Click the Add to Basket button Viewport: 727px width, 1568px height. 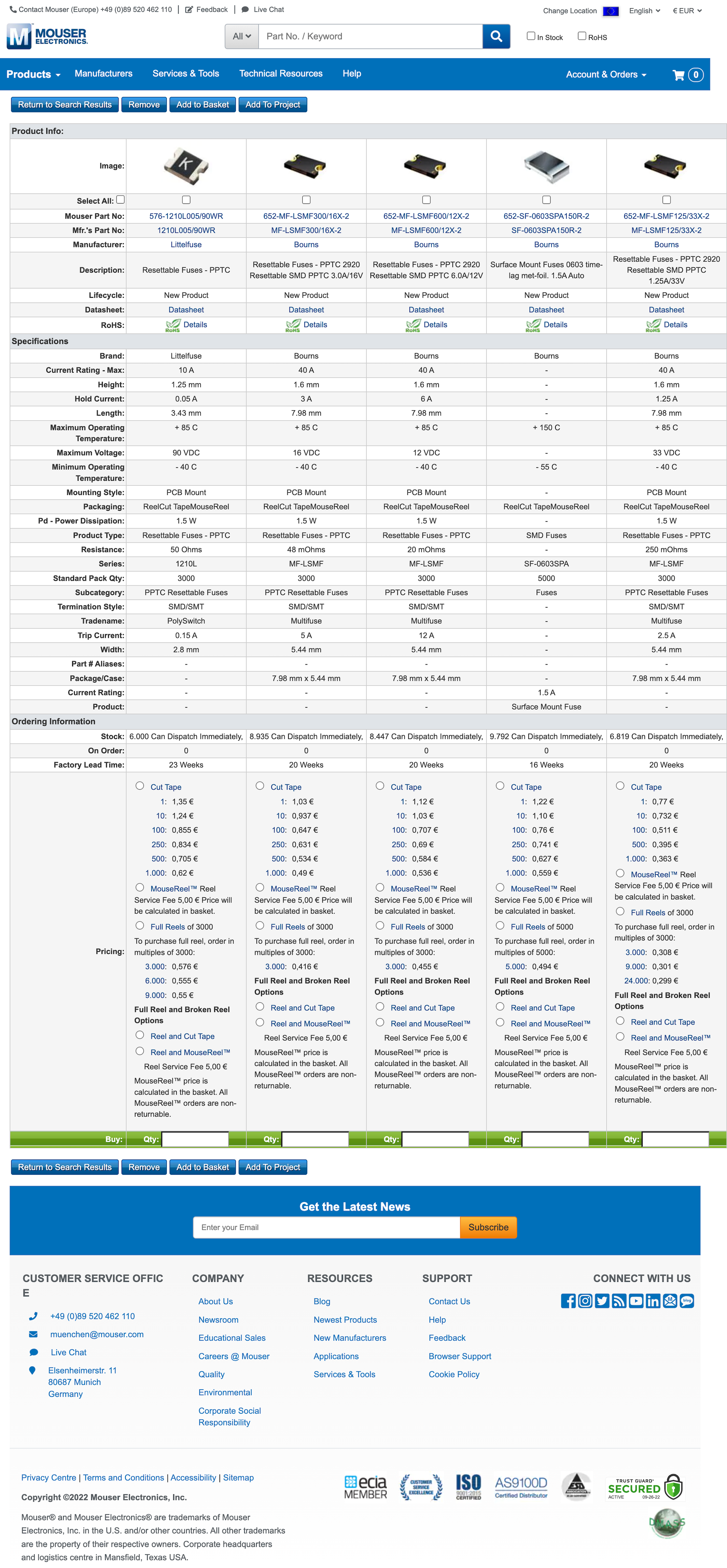(202, 104)
